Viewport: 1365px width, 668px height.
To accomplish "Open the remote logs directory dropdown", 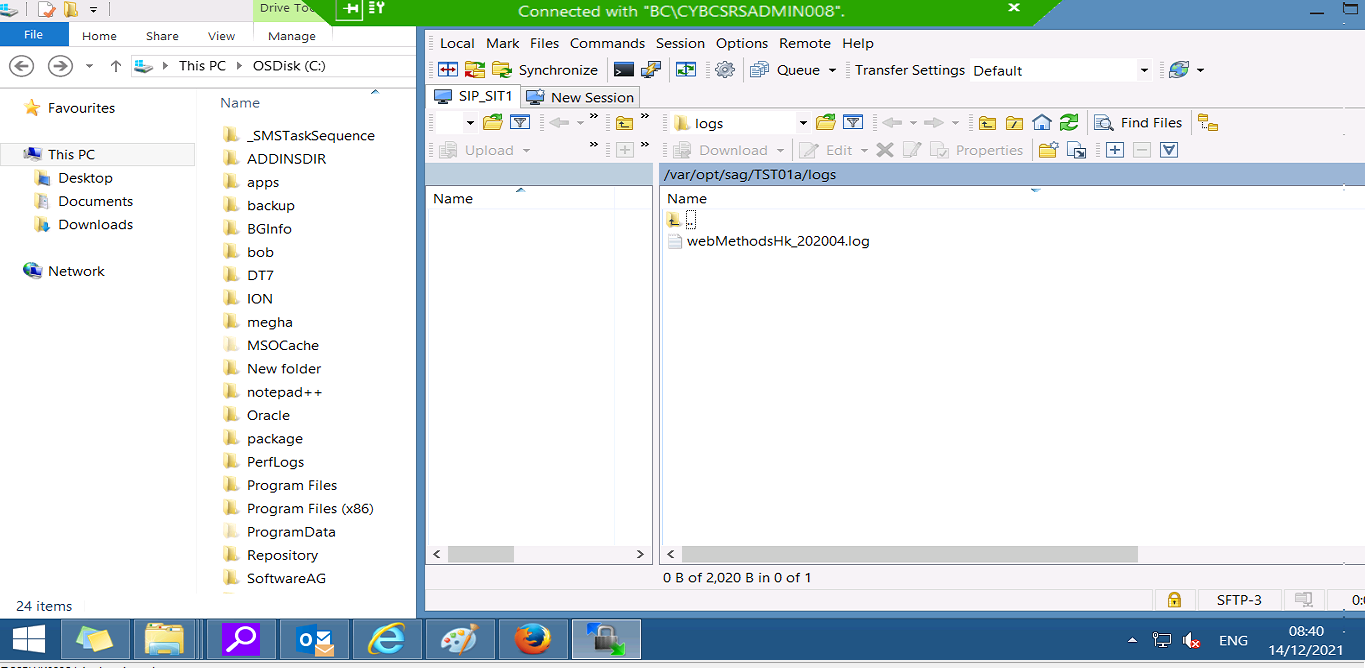I will (802, 123).
